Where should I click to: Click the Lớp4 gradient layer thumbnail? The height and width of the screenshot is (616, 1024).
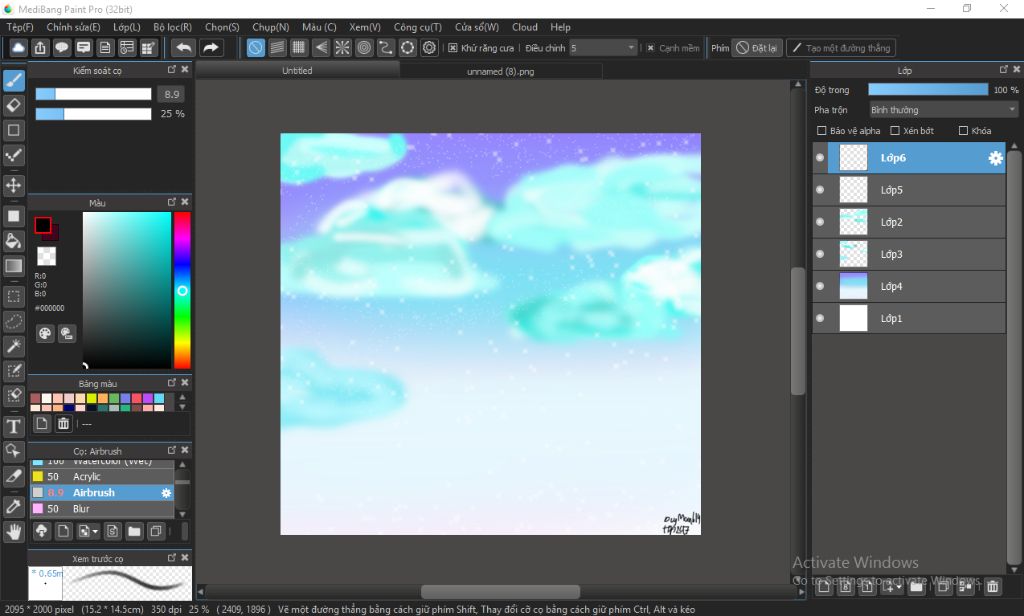(x=853, y=286)
